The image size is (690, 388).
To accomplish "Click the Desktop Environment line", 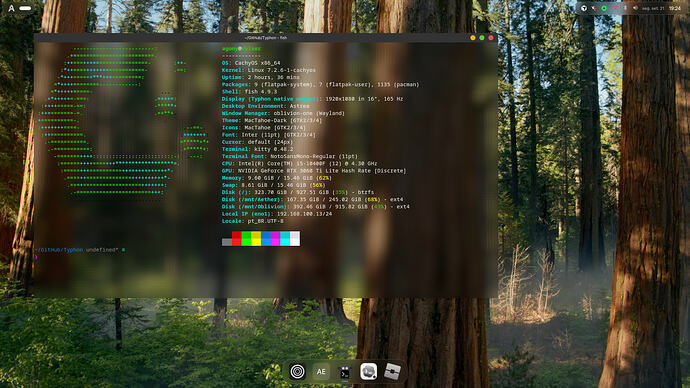I will [x=265, y=106].
